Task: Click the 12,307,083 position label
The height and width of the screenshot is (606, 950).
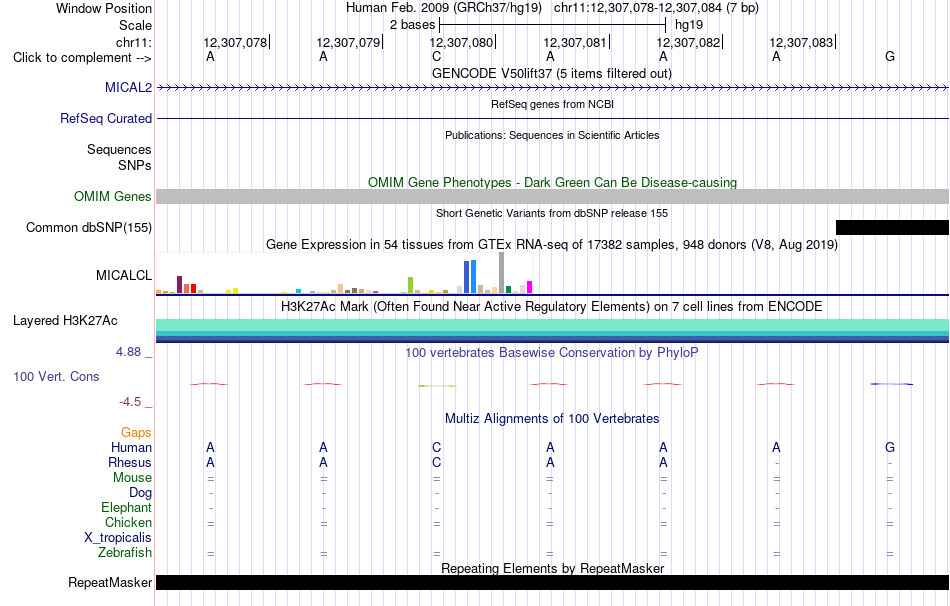Action: (x=802, y=42)
